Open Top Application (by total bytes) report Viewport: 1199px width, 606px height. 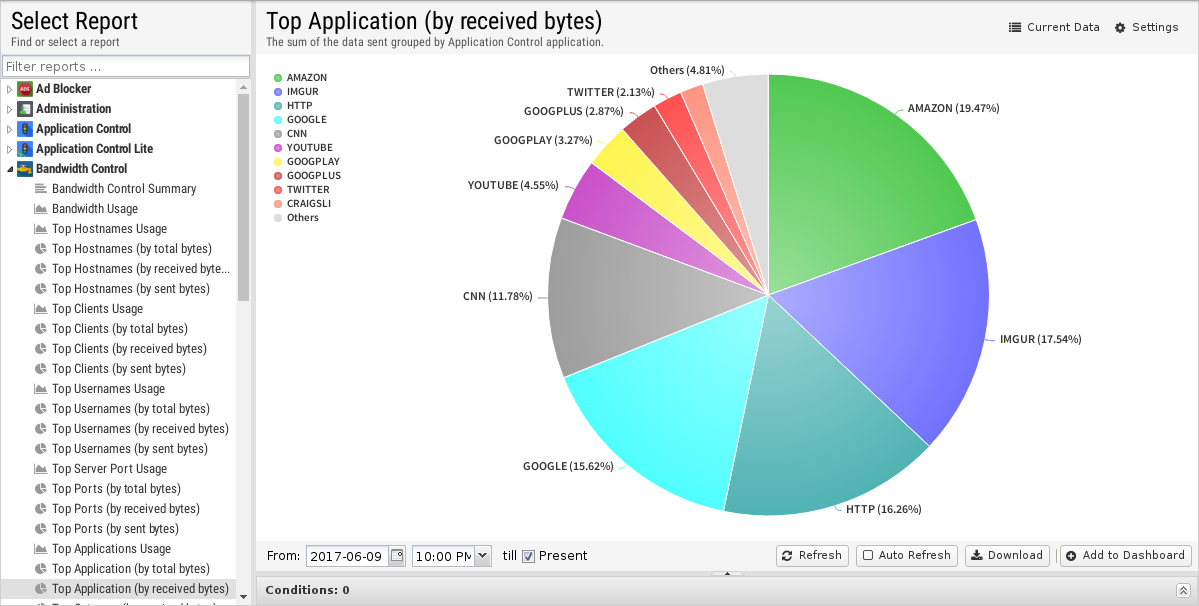click(131, 569)
